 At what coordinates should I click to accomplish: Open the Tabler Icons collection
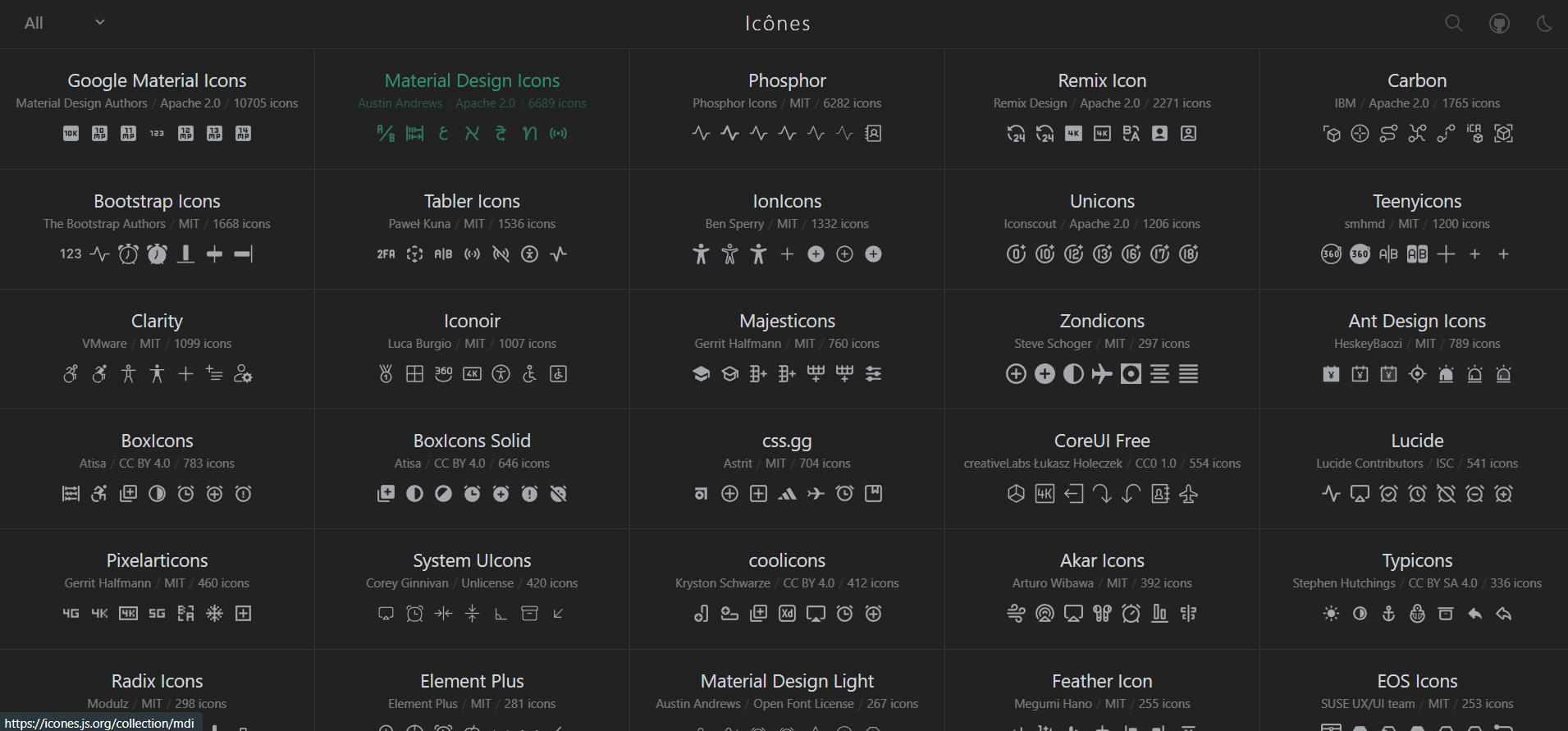tap(472, 230)
